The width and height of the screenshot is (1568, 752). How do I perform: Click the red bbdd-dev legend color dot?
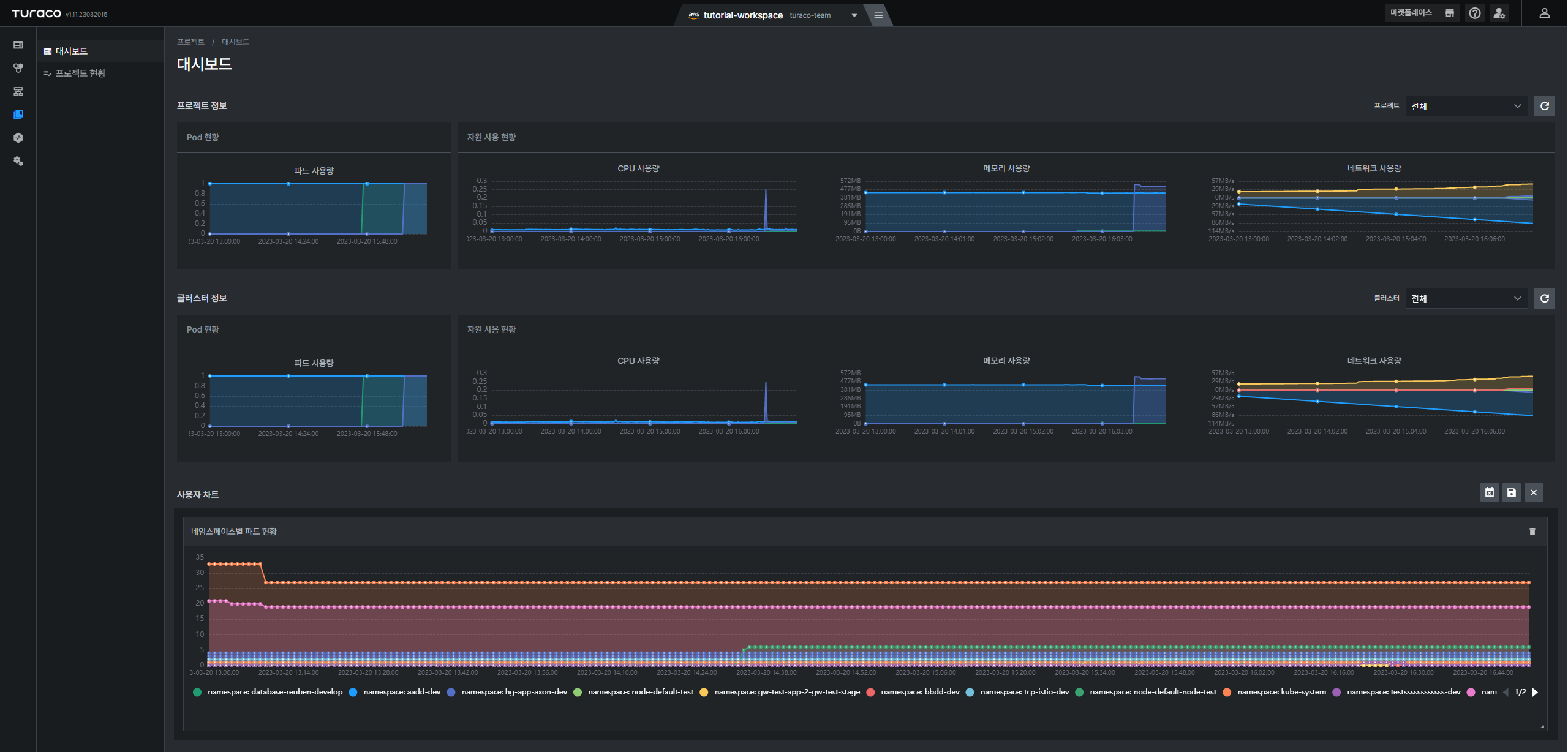[870, 692]
